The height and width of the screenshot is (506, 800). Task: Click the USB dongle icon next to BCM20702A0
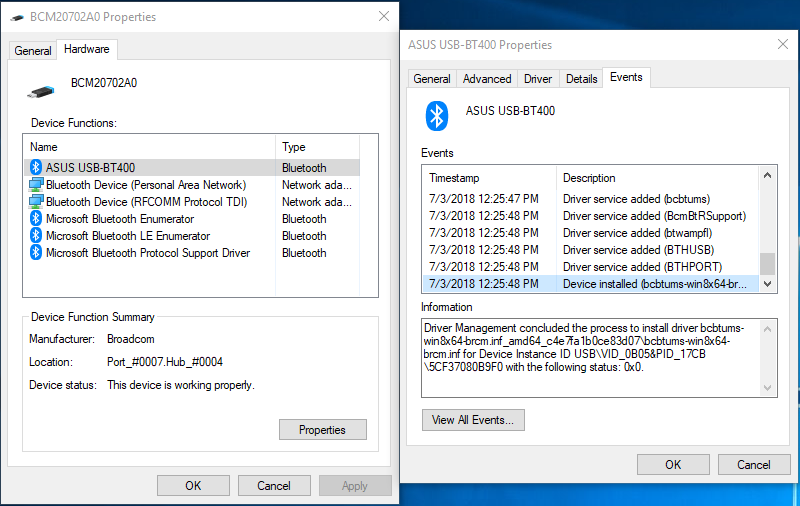41,92
